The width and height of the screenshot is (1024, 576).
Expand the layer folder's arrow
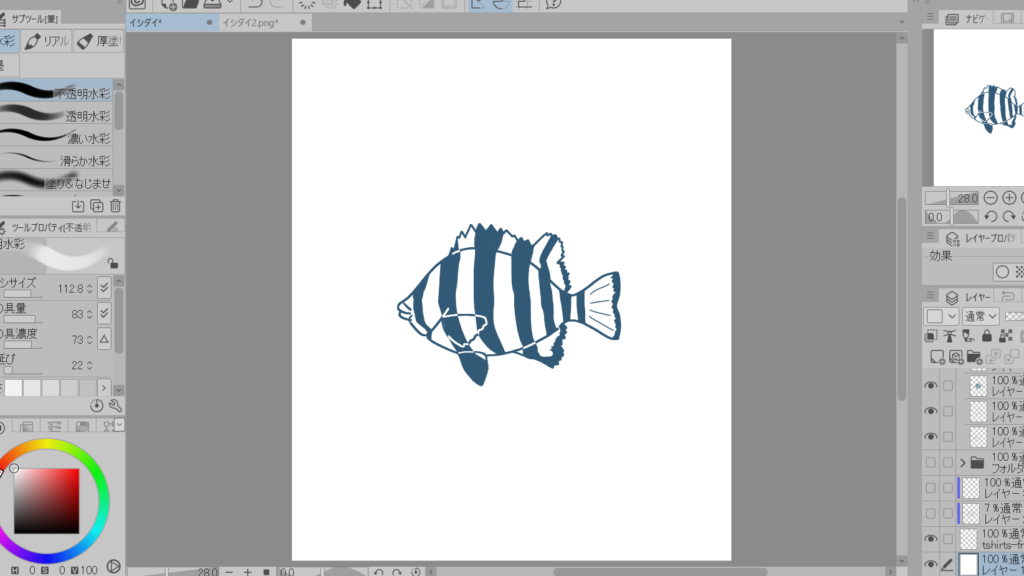coord(962,462)
